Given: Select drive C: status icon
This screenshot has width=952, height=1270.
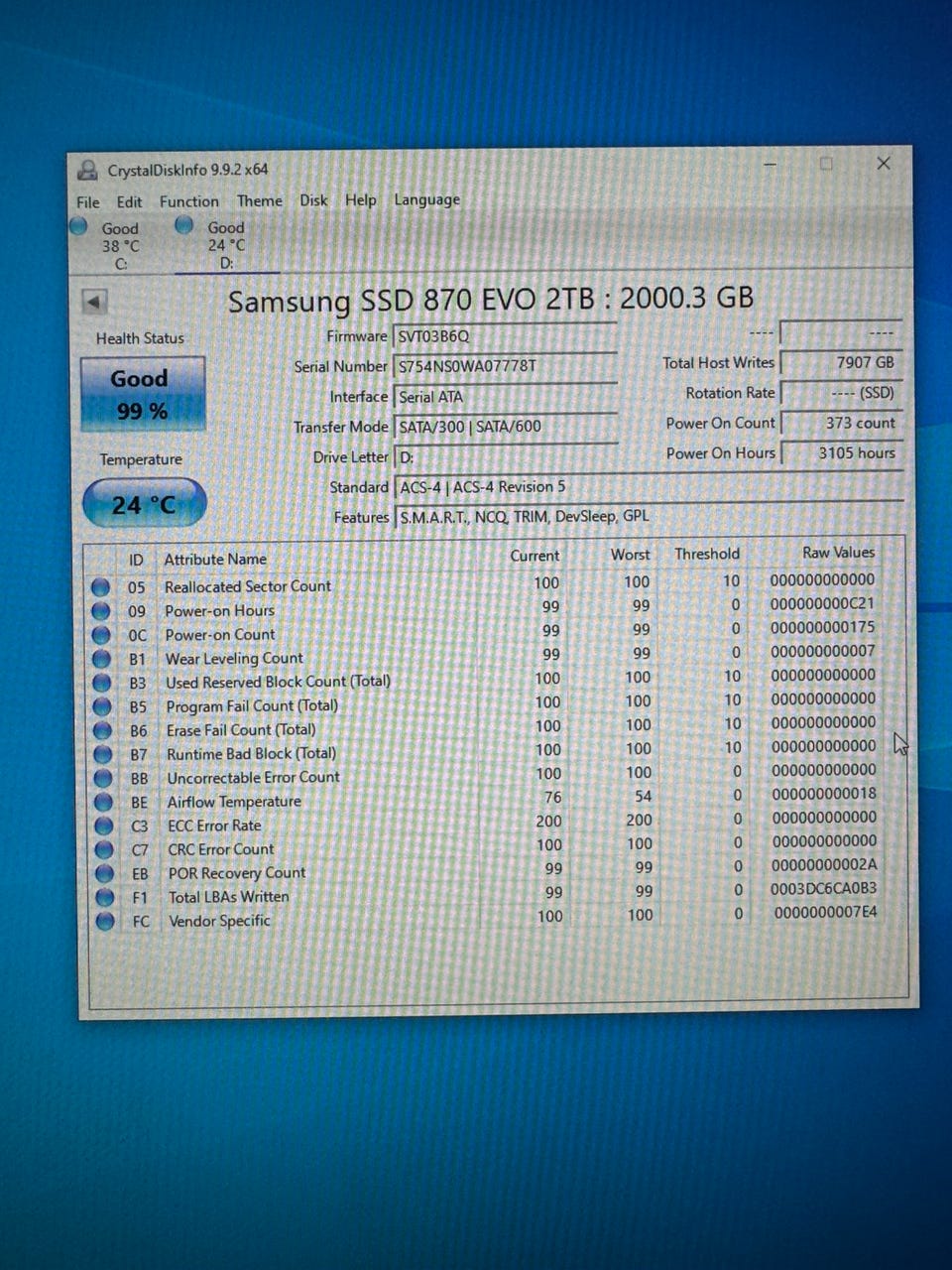Looking at the screenshot, I should [x=79, y=226].
